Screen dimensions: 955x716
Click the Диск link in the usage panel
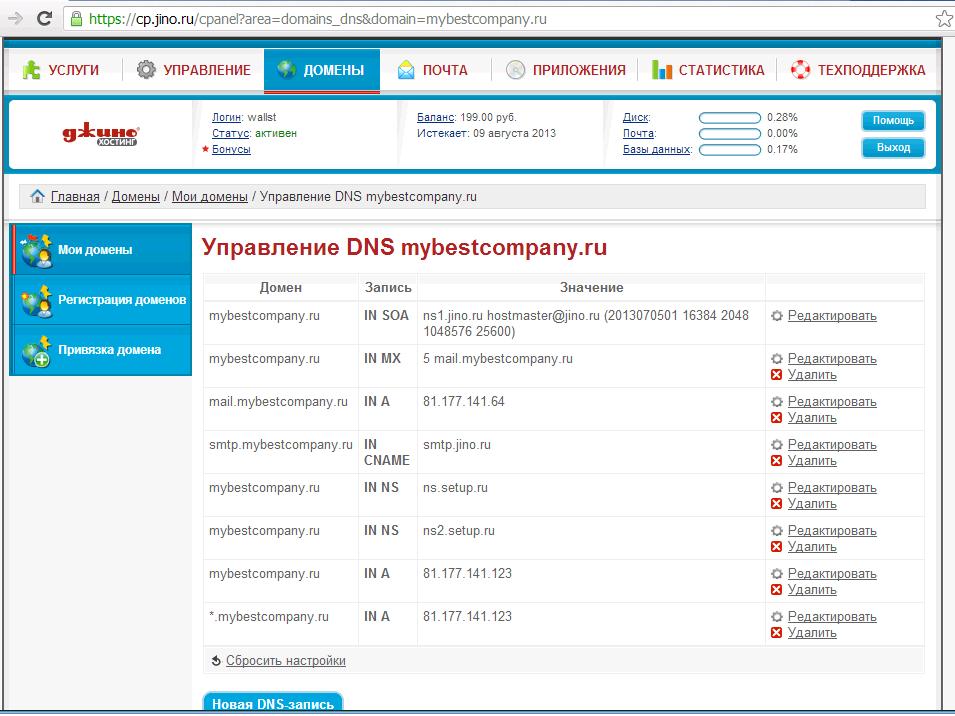click(636, 118)
